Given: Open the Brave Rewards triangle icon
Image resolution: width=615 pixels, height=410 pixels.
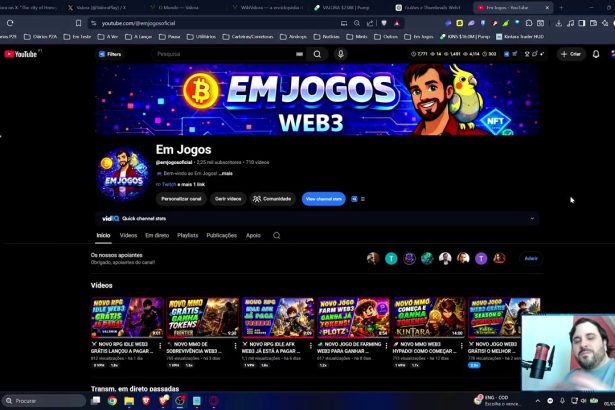Looking at the screenshot, I should tap(397, 23).
